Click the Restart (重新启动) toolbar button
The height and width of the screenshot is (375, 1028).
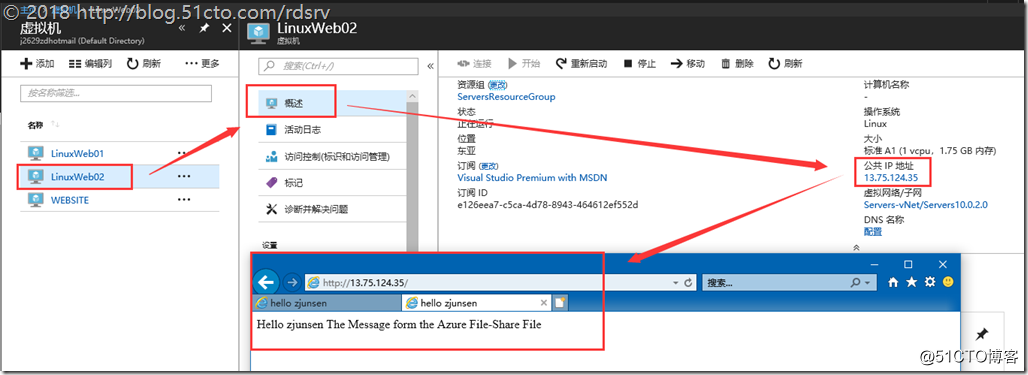point(581,64)
